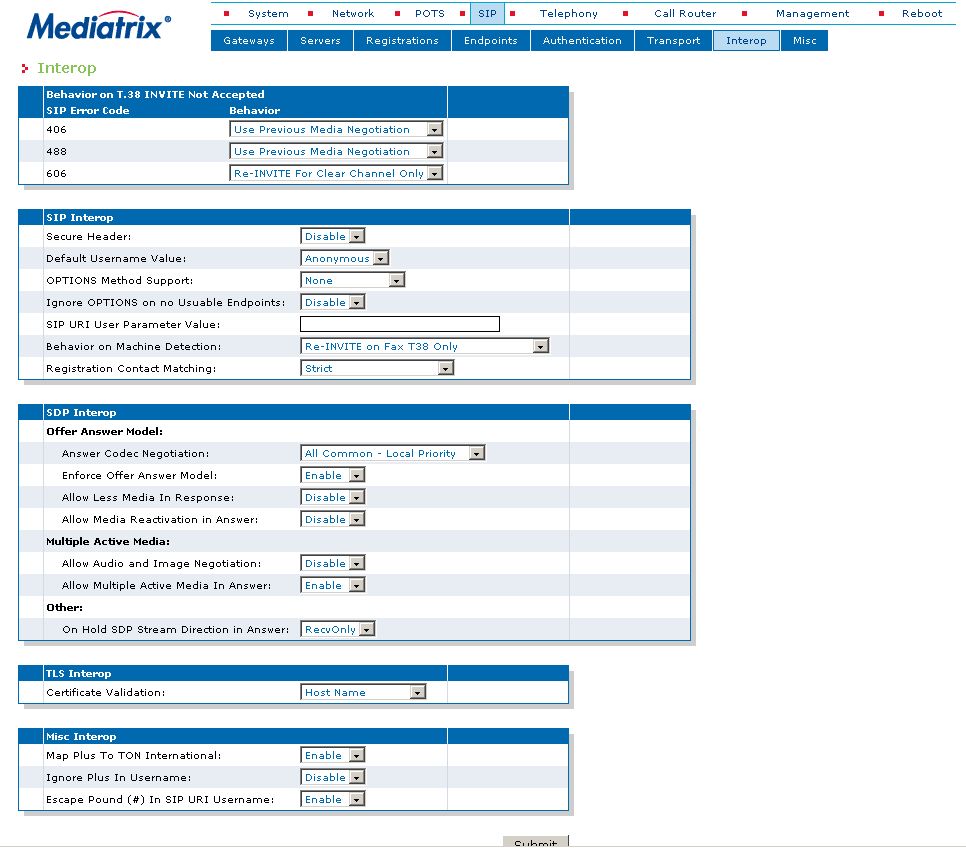
Task: Switch to the Transport tab
Action: coord(673,41)
